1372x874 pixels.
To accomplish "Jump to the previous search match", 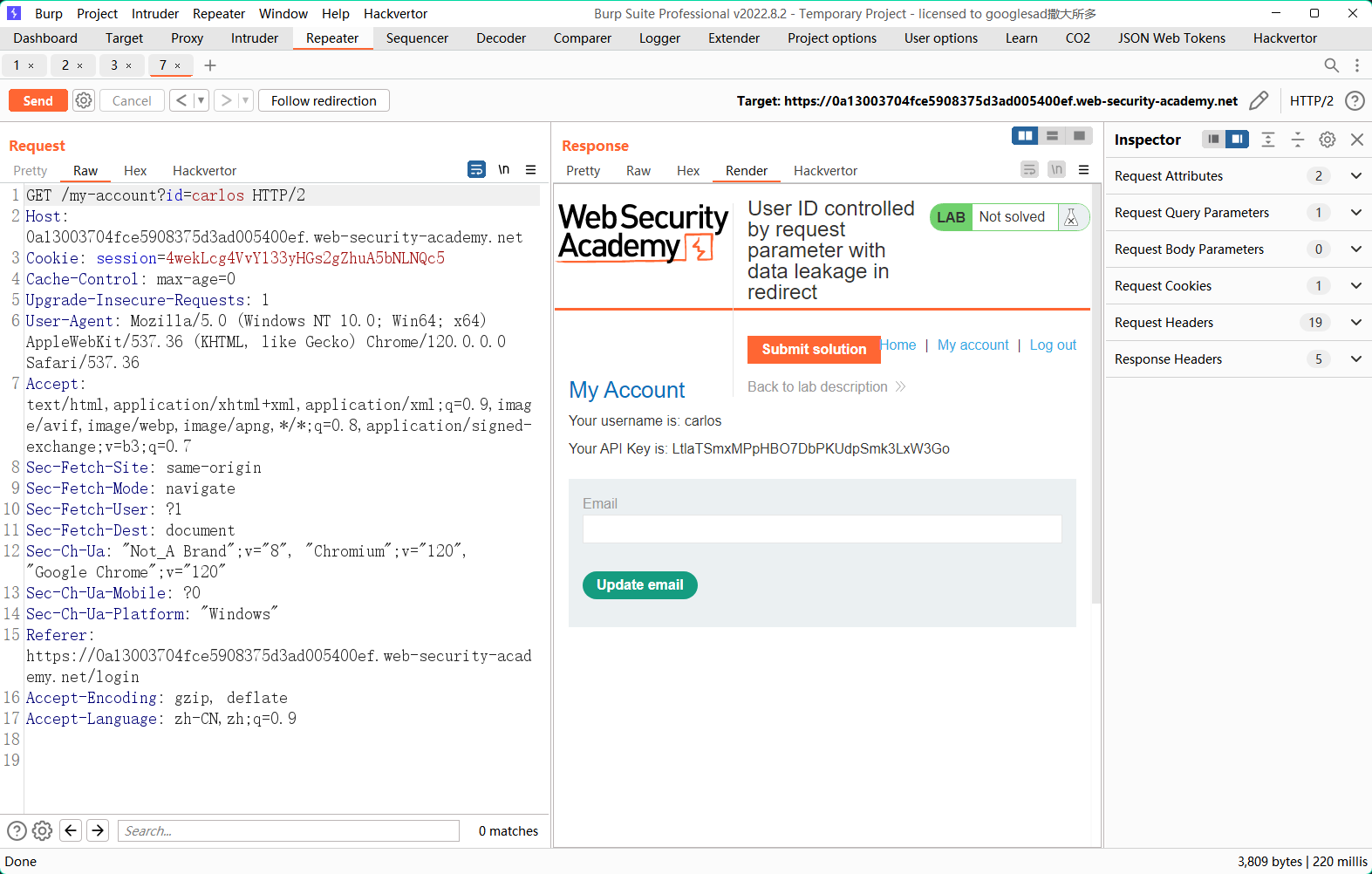I will [x=71, y=830].
